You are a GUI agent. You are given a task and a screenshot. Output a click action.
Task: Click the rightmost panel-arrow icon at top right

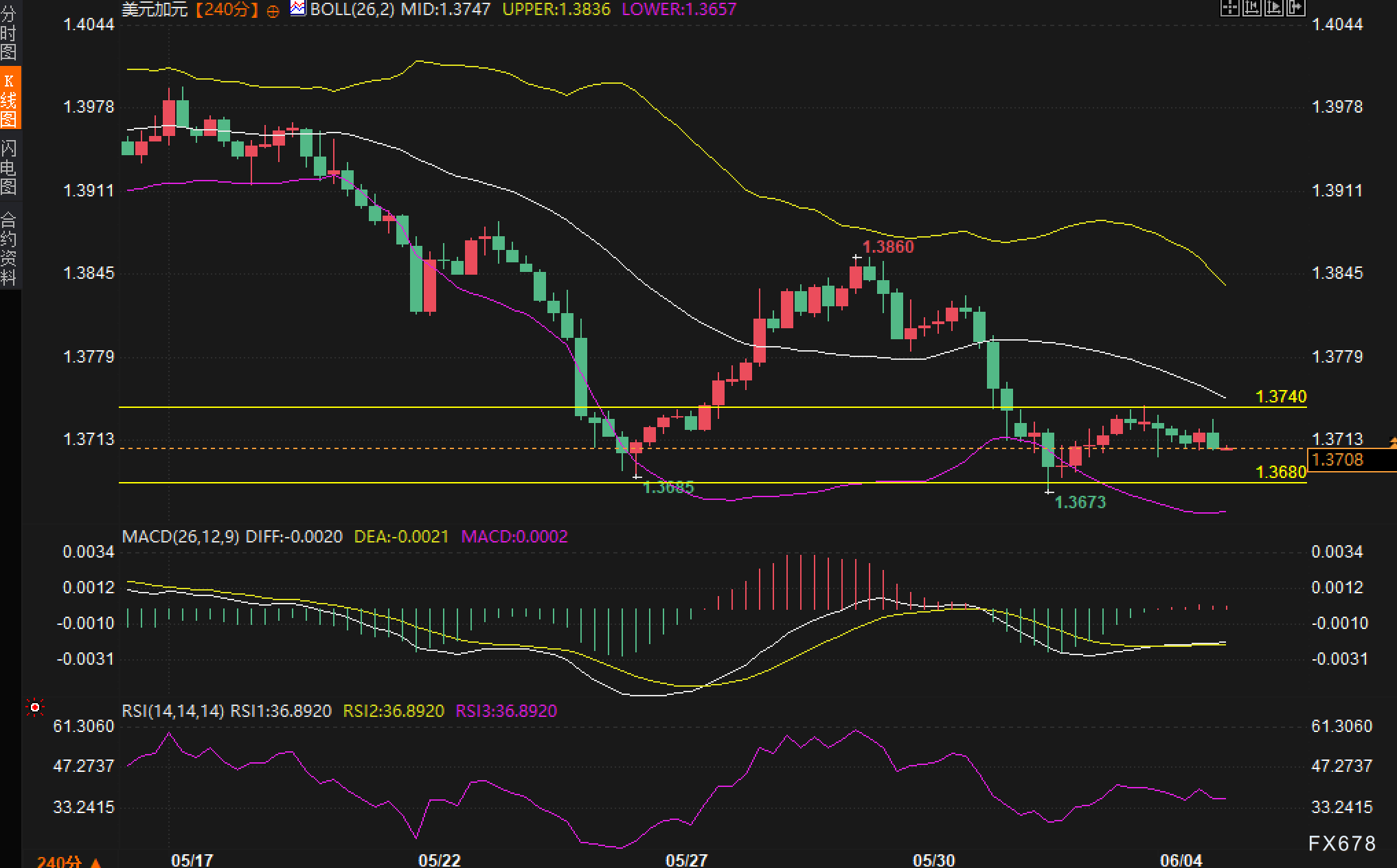coord(1295,8)
